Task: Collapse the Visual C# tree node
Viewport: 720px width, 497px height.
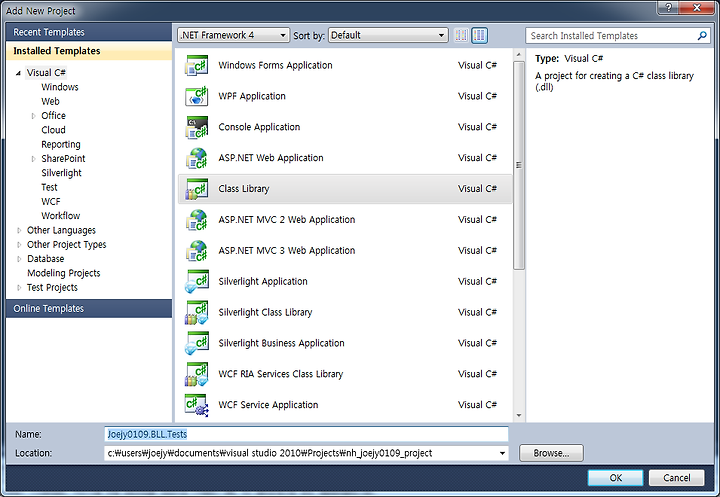Action: click(x=18, y=73)
